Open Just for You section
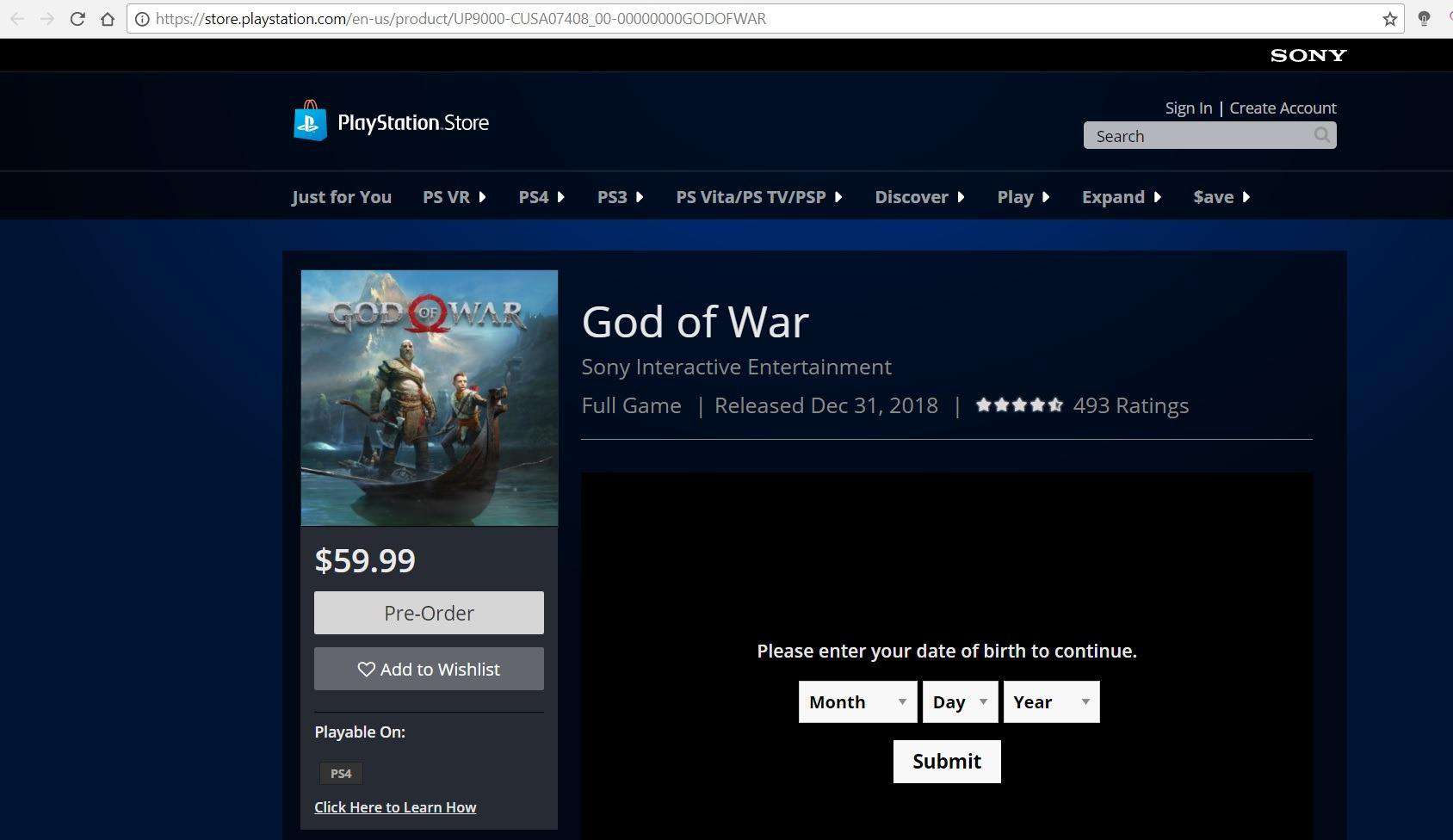 (x=342, y=197)
